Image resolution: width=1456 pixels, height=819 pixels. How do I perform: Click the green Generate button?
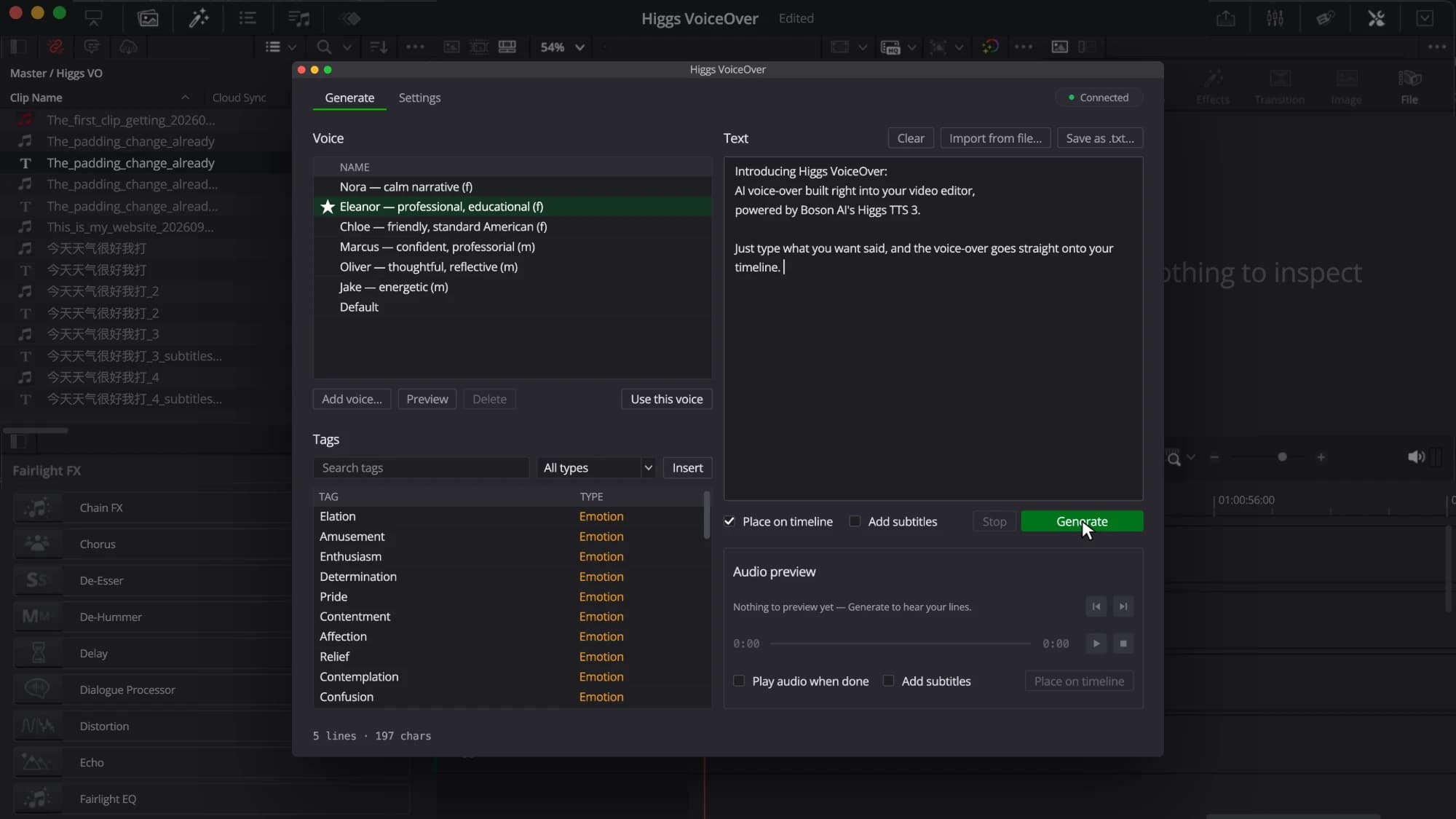pos(1082,521)
